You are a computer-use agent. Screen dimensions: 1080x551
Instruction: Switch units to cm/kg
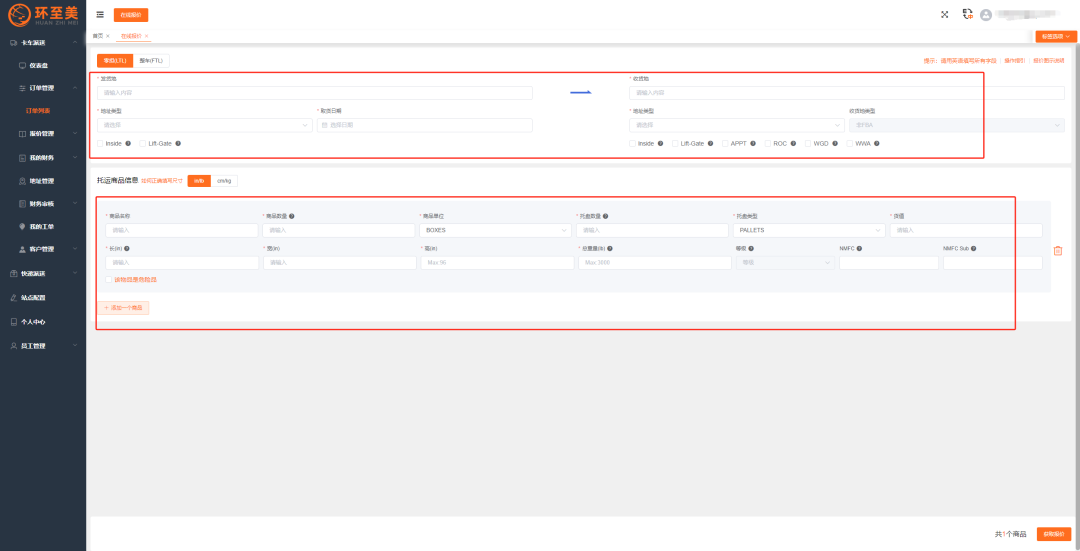point(224,180)
